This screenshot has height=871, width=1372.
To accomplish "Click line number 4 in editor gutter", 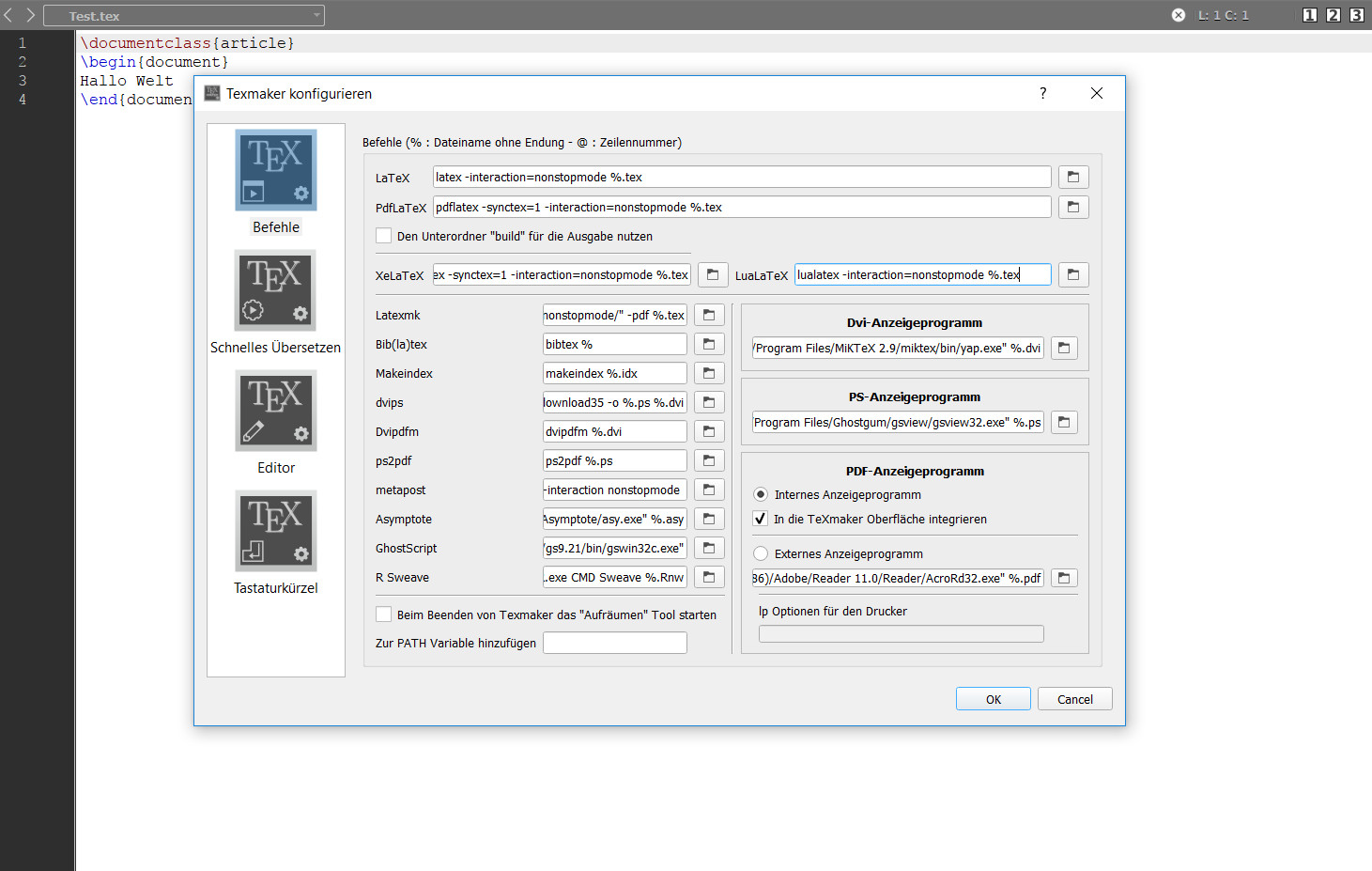I will 23,99.
